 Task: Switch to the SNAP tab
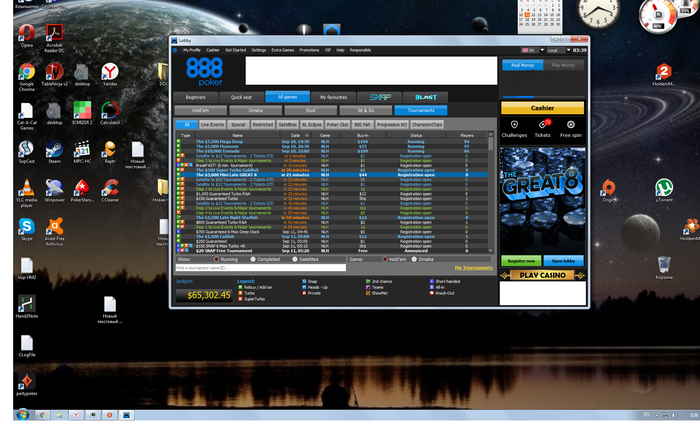379,97
